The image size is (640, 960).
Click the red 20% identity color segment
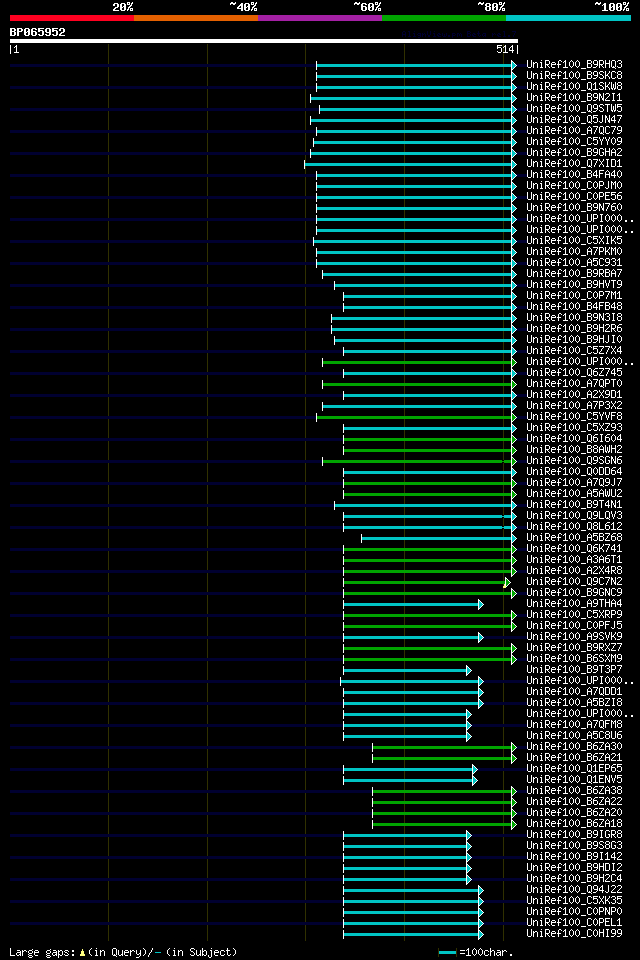pyautogui.click(x=72, y=18)
